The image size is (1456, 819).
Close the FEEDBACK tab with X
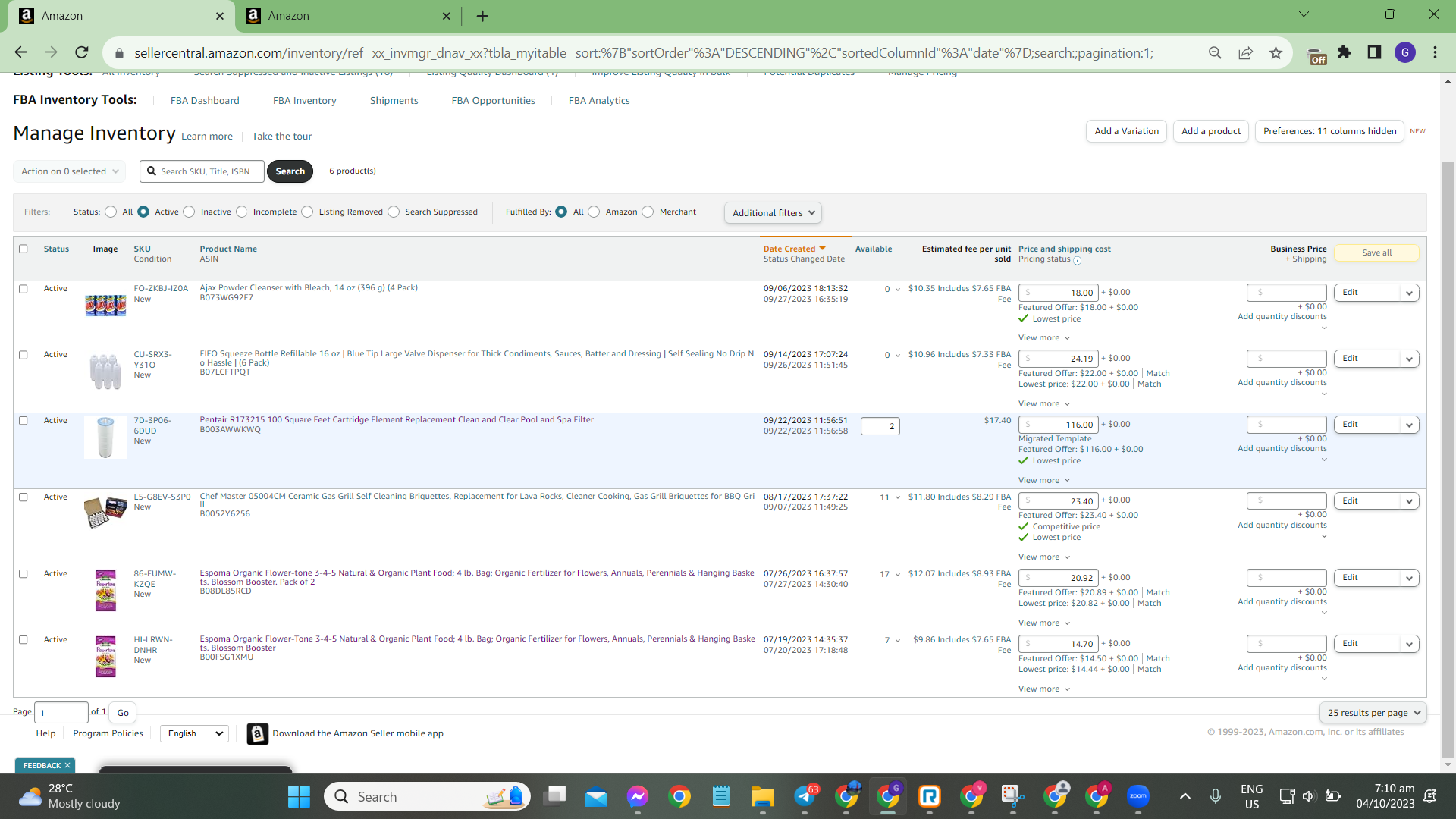(x=67, y=766)
